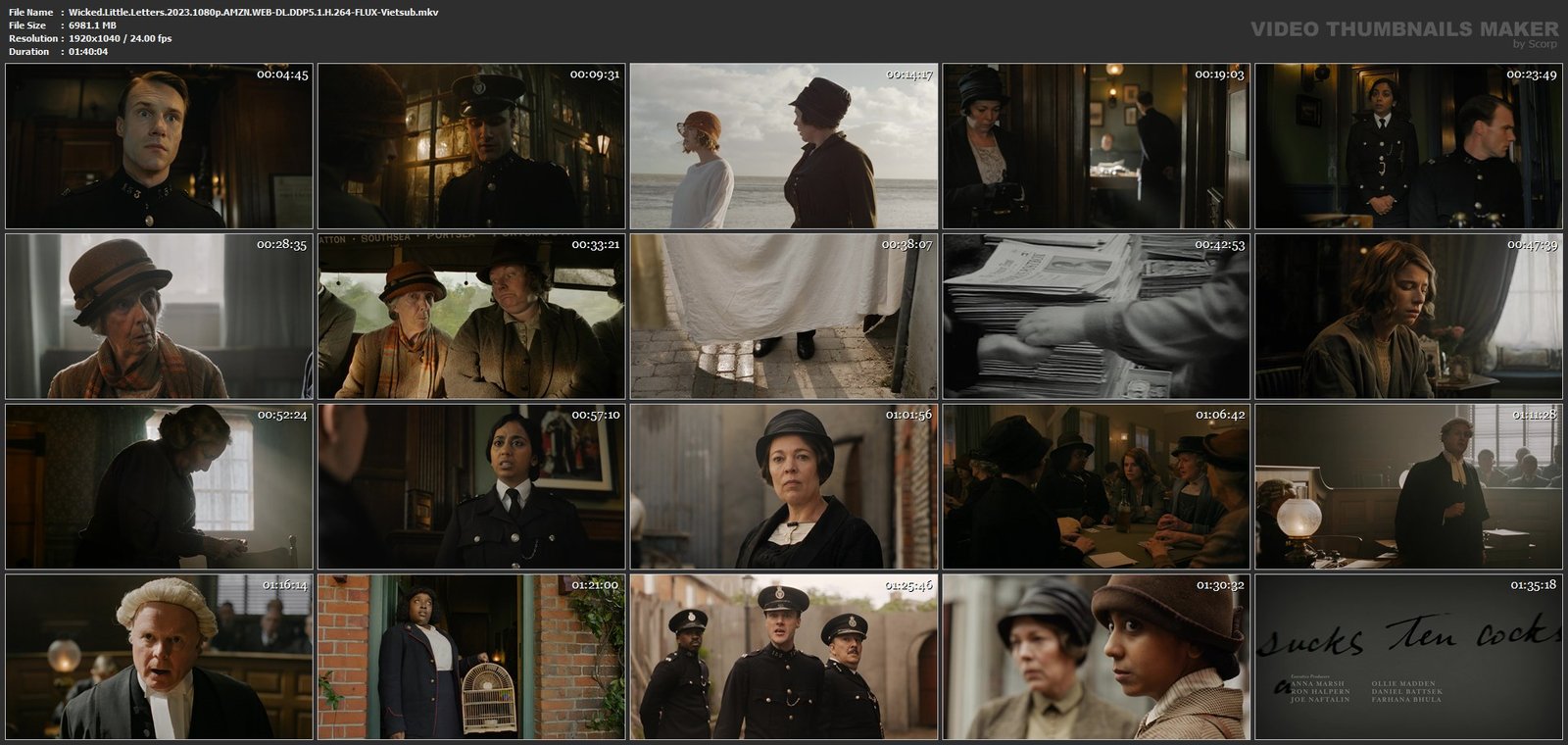Select the three policemen thumbnail at 01:25:46
Screen dimensions: 1568x745
click(784, 657)
